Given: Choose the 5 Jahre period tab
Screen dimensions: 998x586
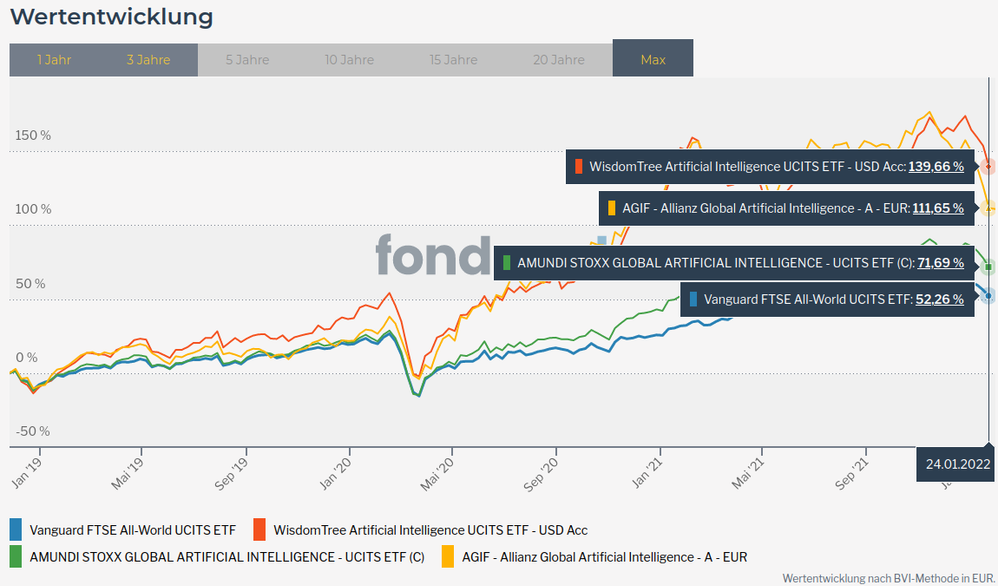Looking at the screenshot, I should [247, 60].
